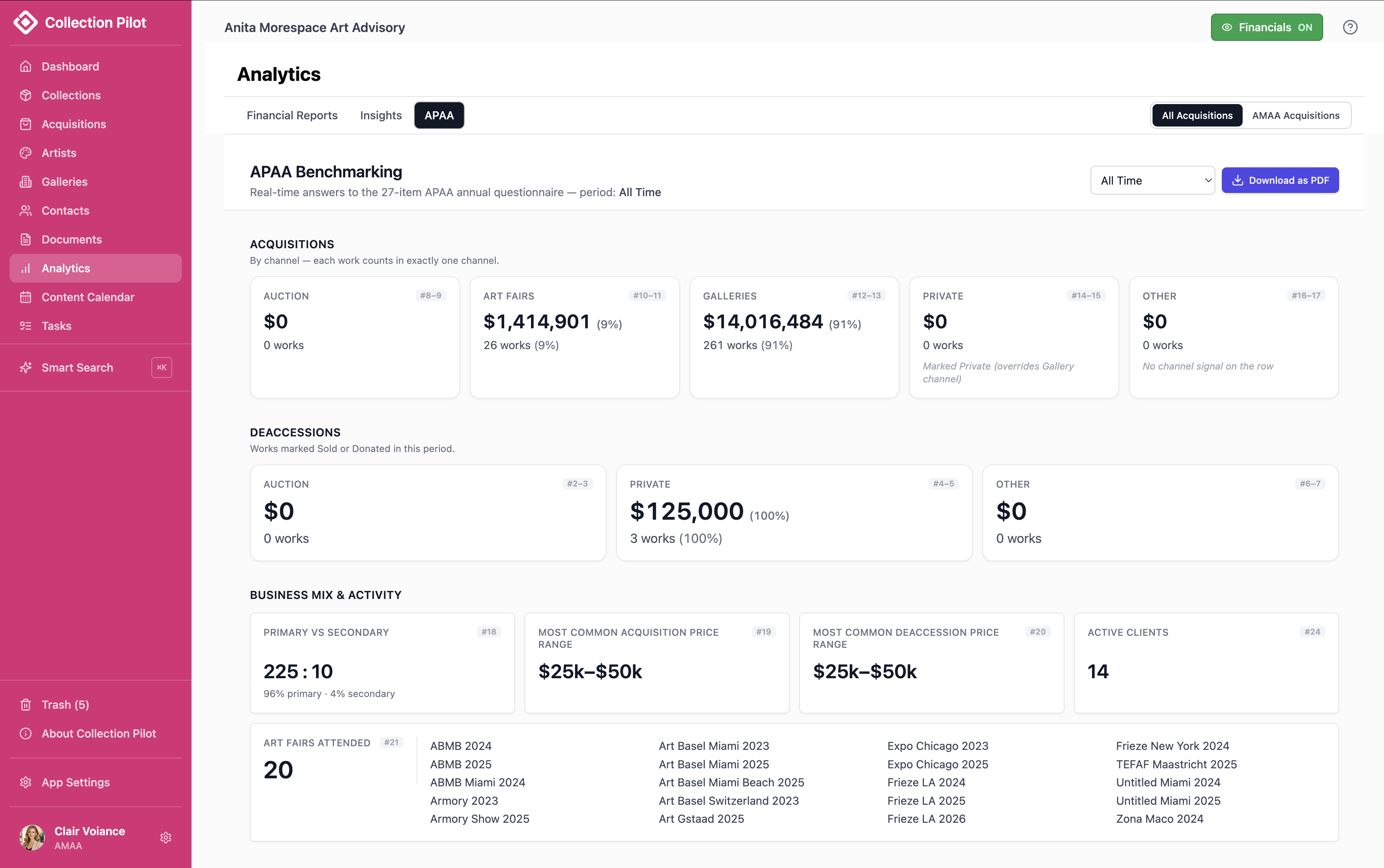Open the Dashboard home icon
This screenshot has height=868, width=1384.
click(26, 66)
